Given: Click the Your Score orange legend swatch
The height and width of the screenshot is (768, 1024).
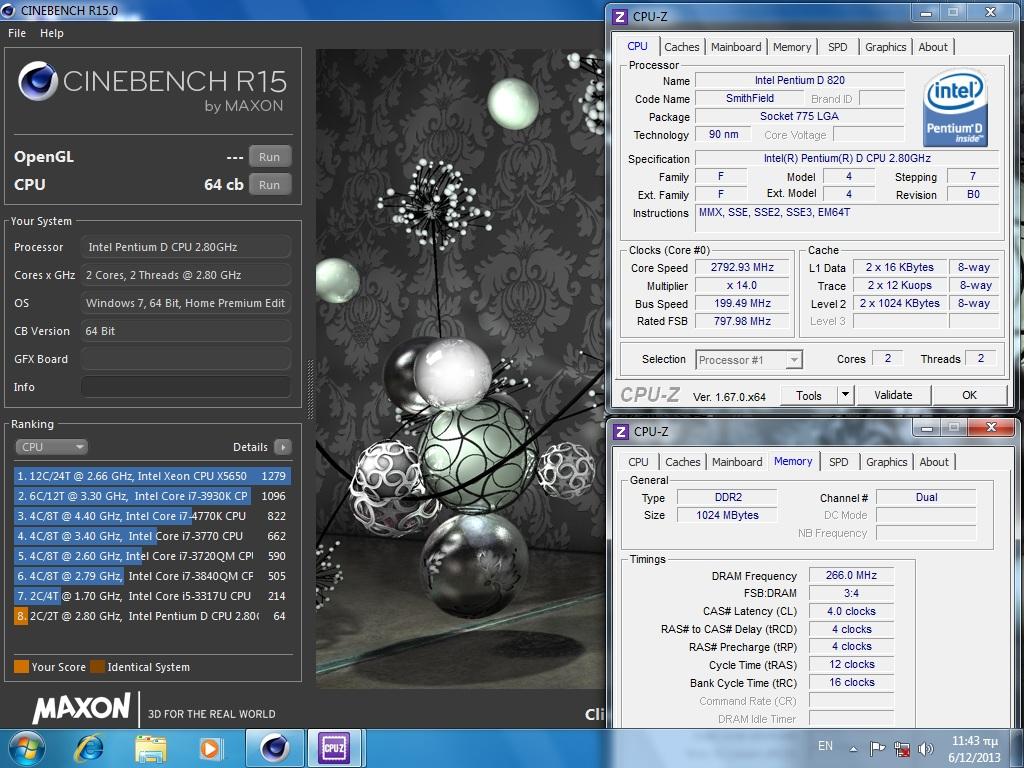Looking at the screenshot, I should (22, 667).
